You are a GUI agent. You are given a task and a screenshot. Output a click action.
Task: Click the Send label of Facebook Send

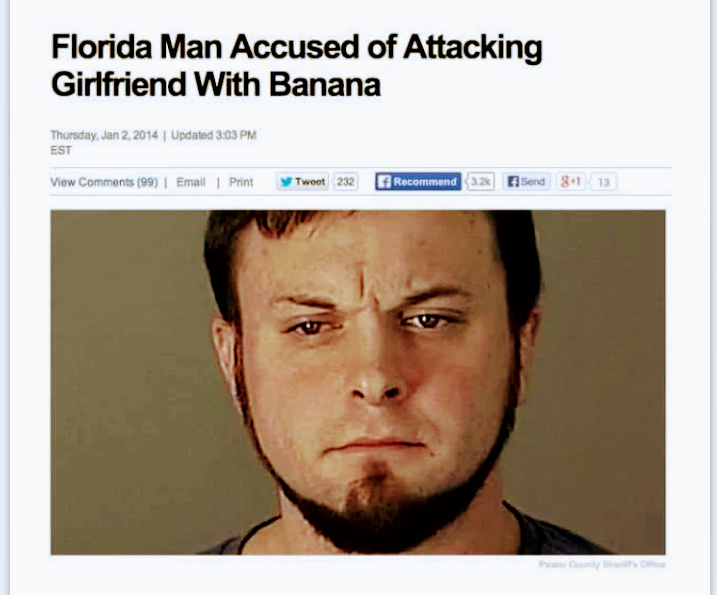coord(533,182)
